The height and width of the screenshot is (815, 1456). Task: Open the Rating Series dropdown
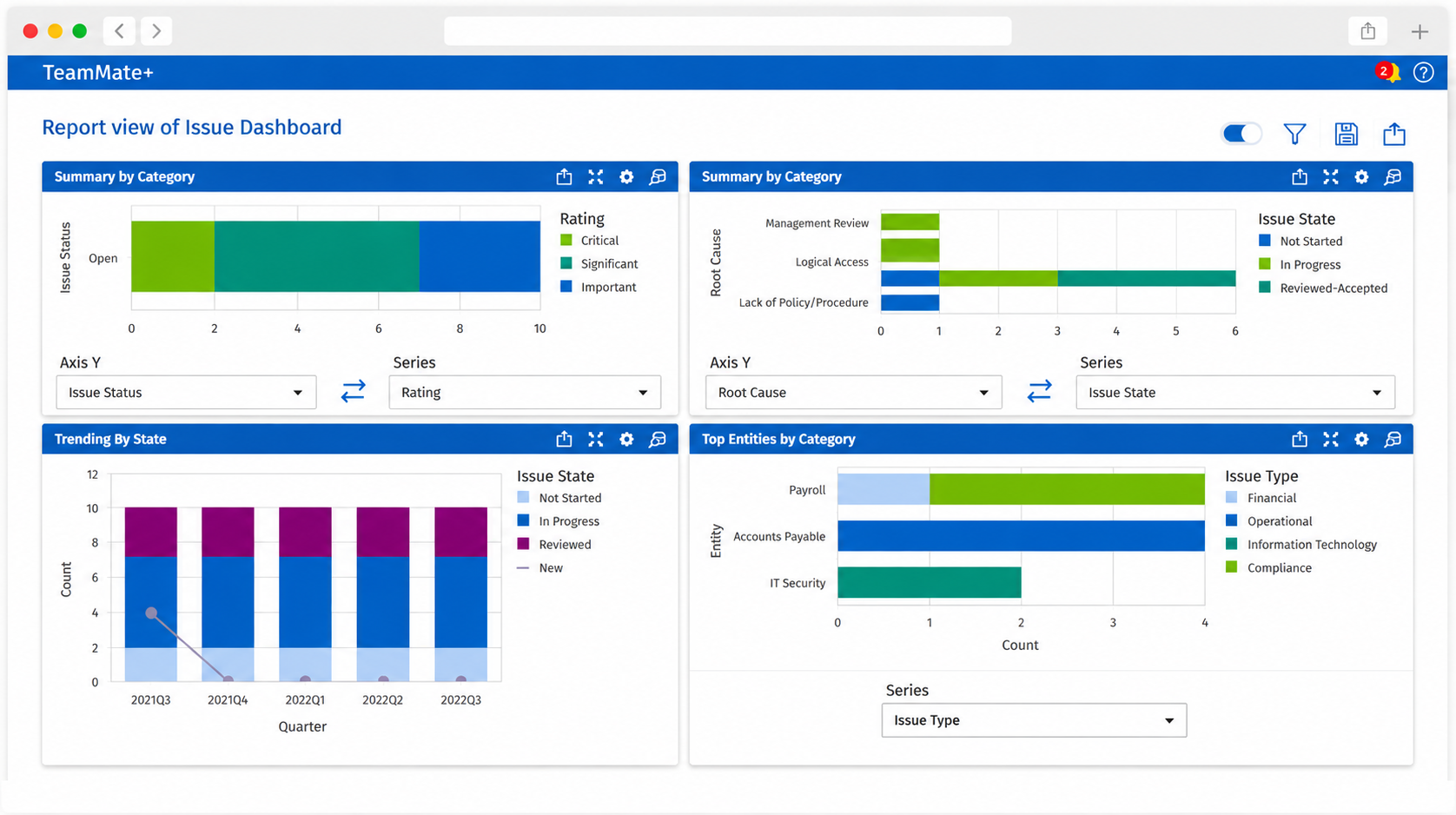coord(525,392)
